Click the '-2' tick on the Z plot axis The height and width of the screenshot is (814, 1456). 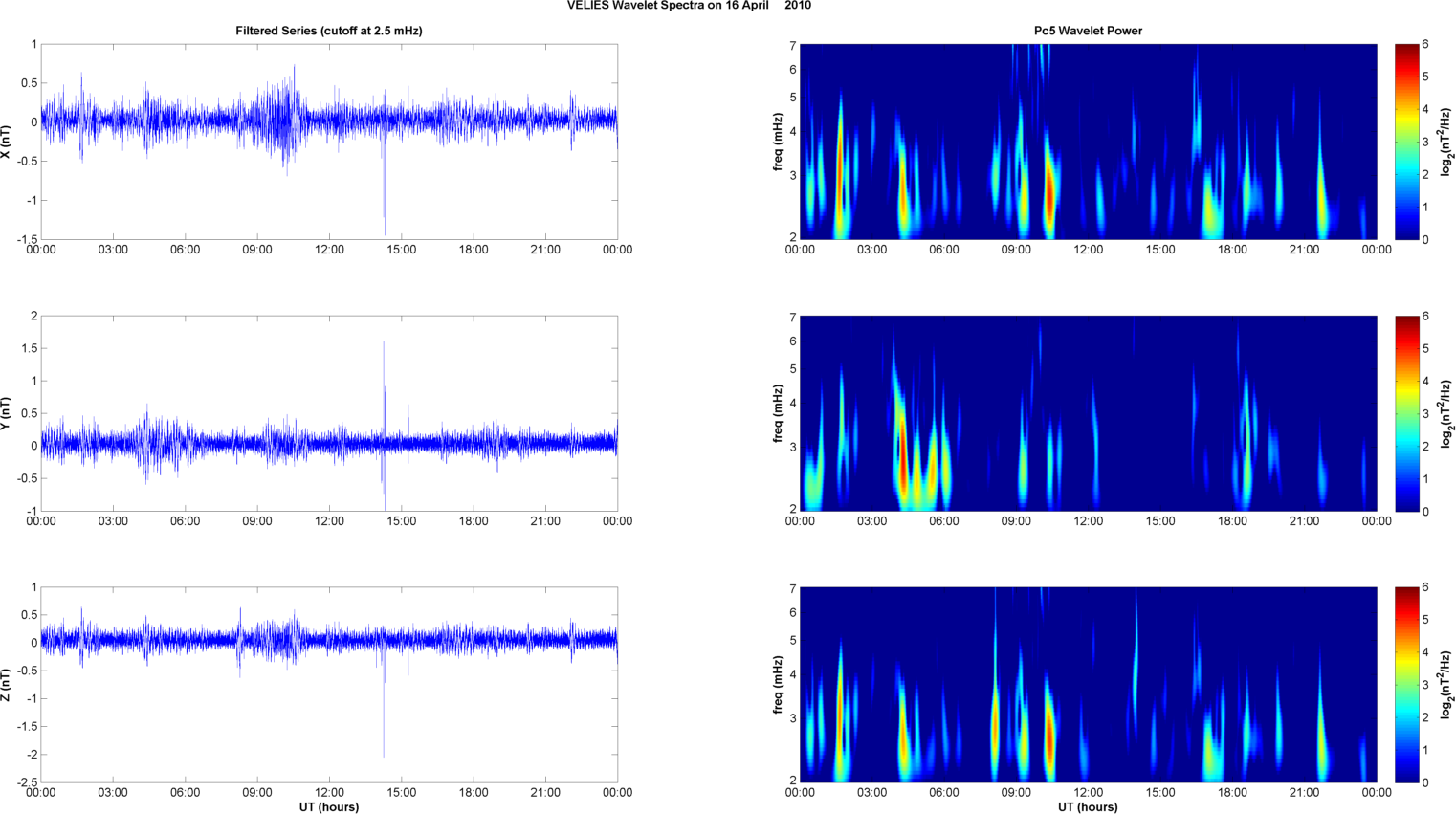click(x=31, y=755)
